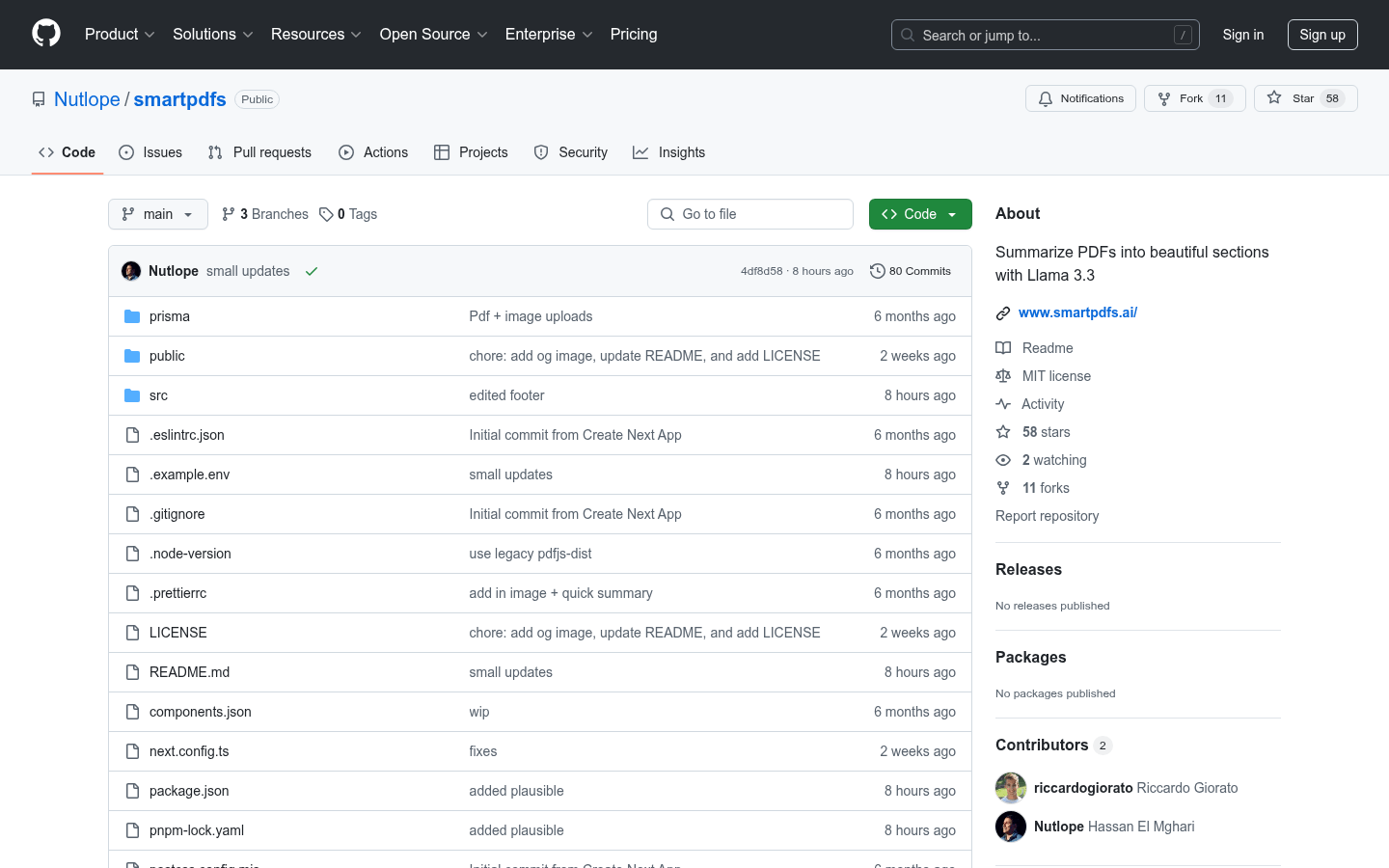The height and width of the screenshot is (868, 1389).
Task: Open riccardogiorato contributor avatar
Action: [x=1011, y=788]
